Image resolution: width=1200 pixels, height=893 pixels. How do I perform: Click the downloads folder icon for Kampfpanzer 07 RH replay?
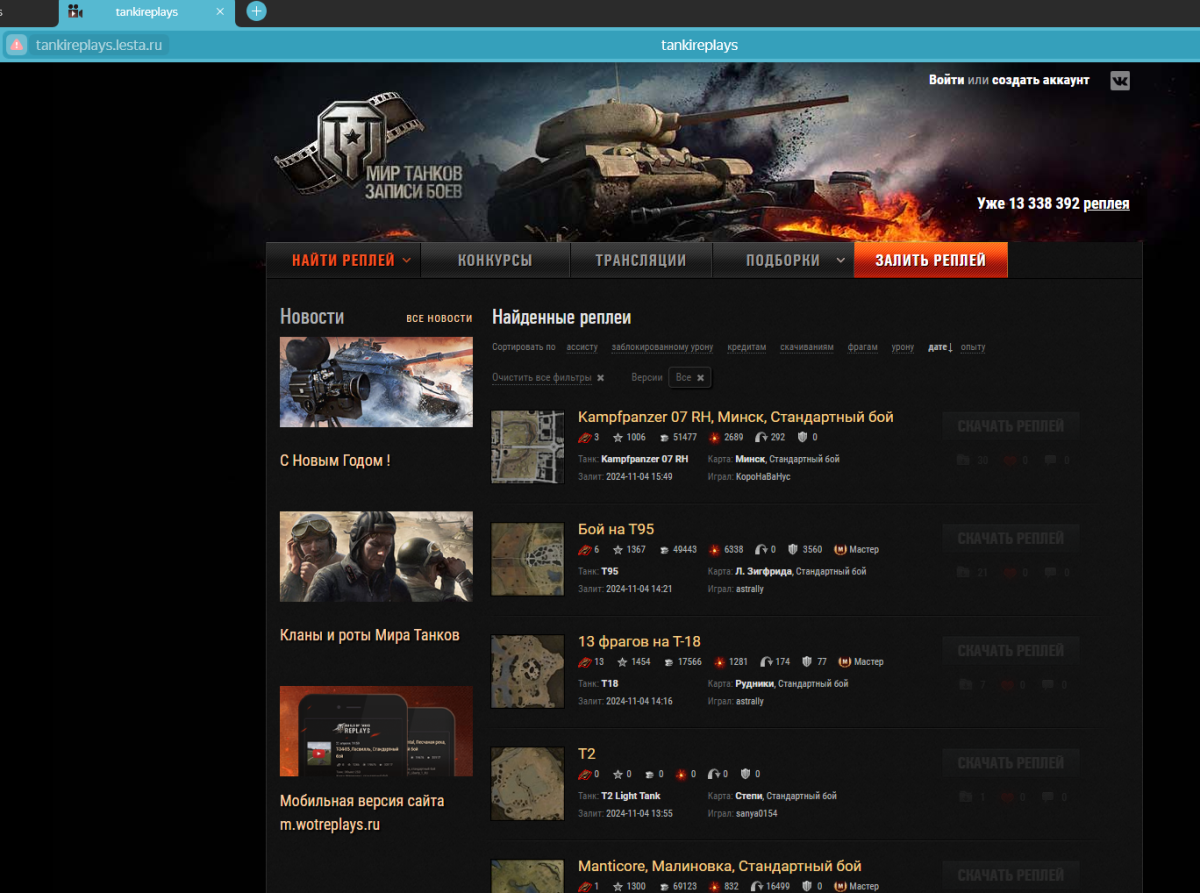click(964, 460)
